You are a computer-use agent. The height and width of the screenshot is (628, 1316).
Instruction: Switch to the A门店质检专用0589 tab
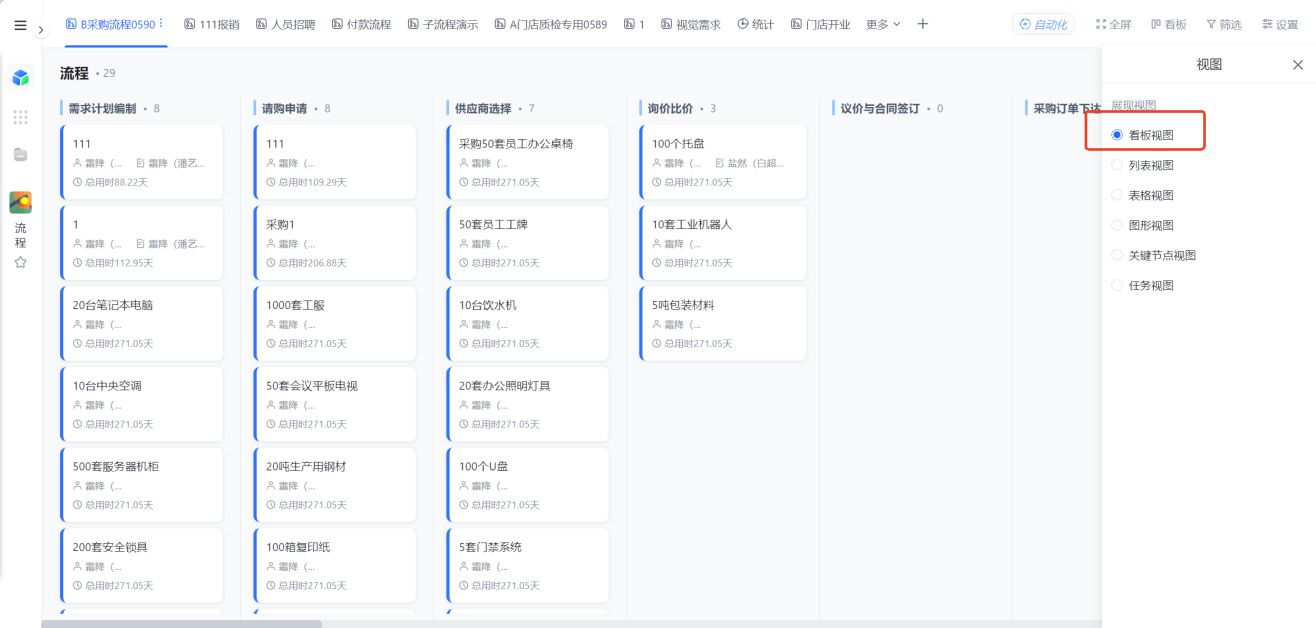[551, 24]
